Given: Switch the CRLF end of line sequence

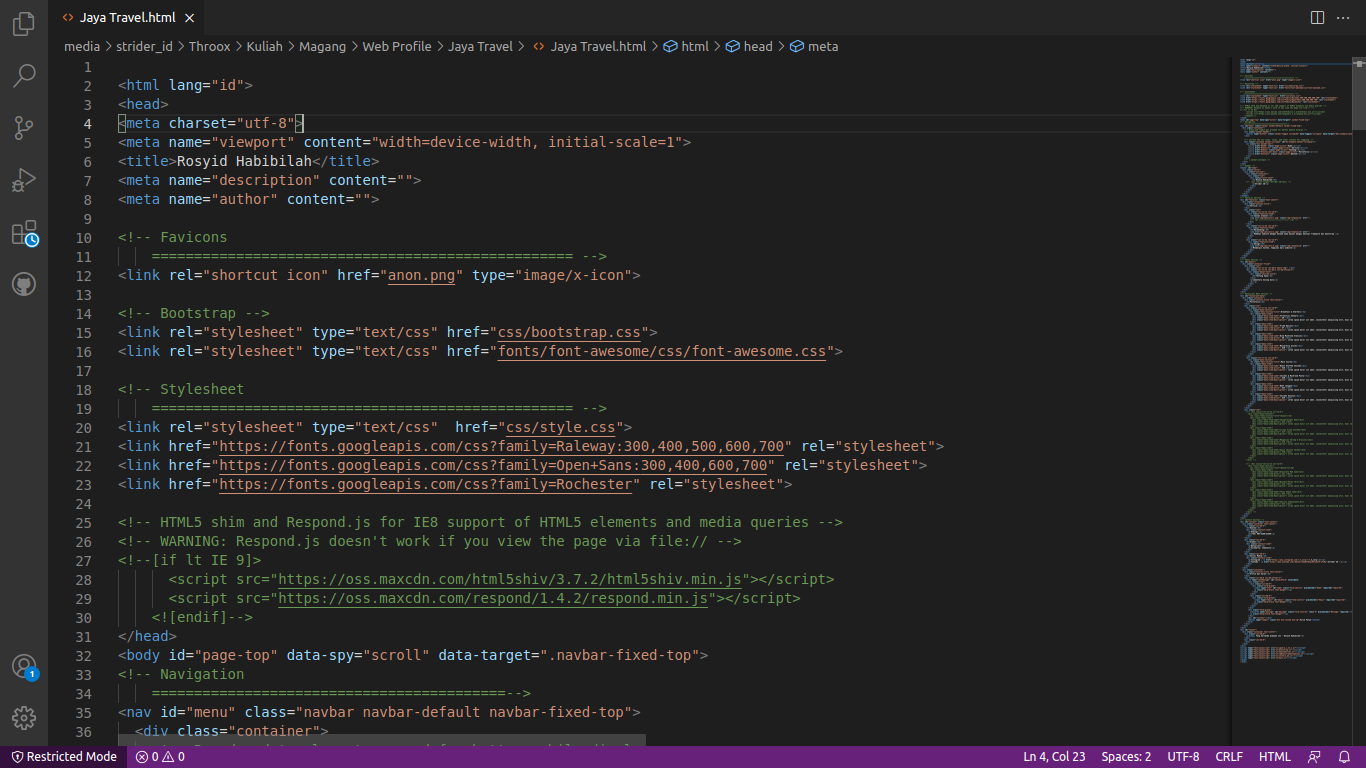Looking at the screenshot, I should 1229,757.
